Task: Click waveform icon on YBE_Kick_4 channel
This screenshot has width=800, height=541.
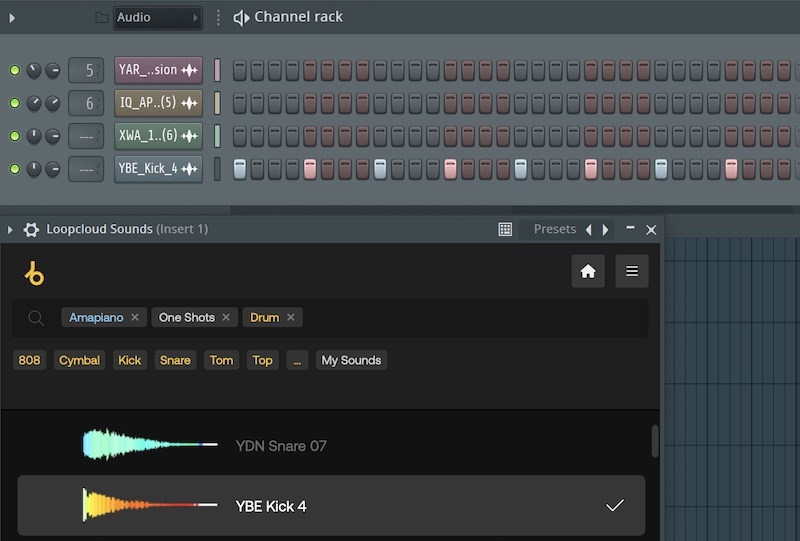Action: (x=189, y=169)
